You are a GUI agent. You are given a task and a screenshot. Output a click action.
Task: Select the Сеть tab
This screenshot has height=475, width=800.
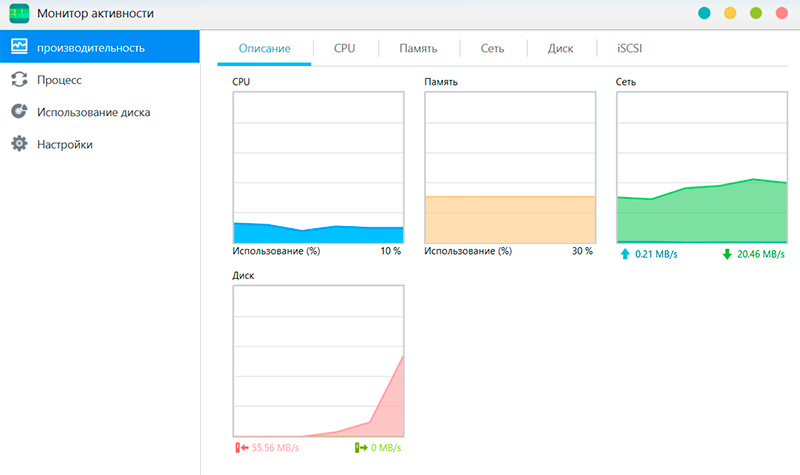click(x=491, y=48)
